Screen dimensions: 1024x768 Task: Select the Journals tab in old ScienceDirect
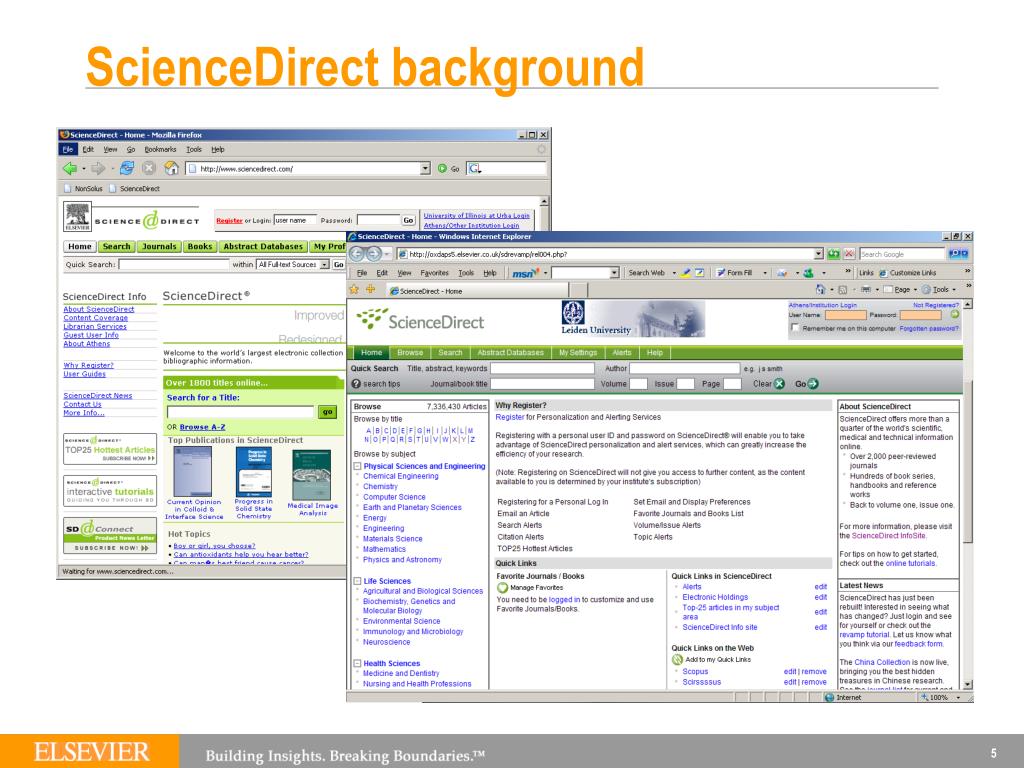[159, 246]
